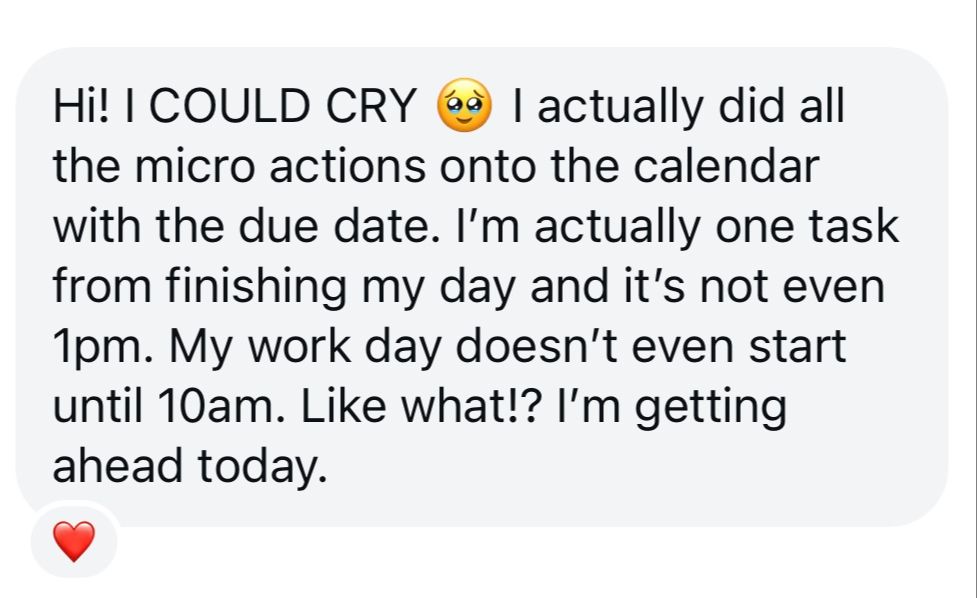Click the word 'calendar' in message
Viewport: 977px width, 598px height.
point(726,166)
